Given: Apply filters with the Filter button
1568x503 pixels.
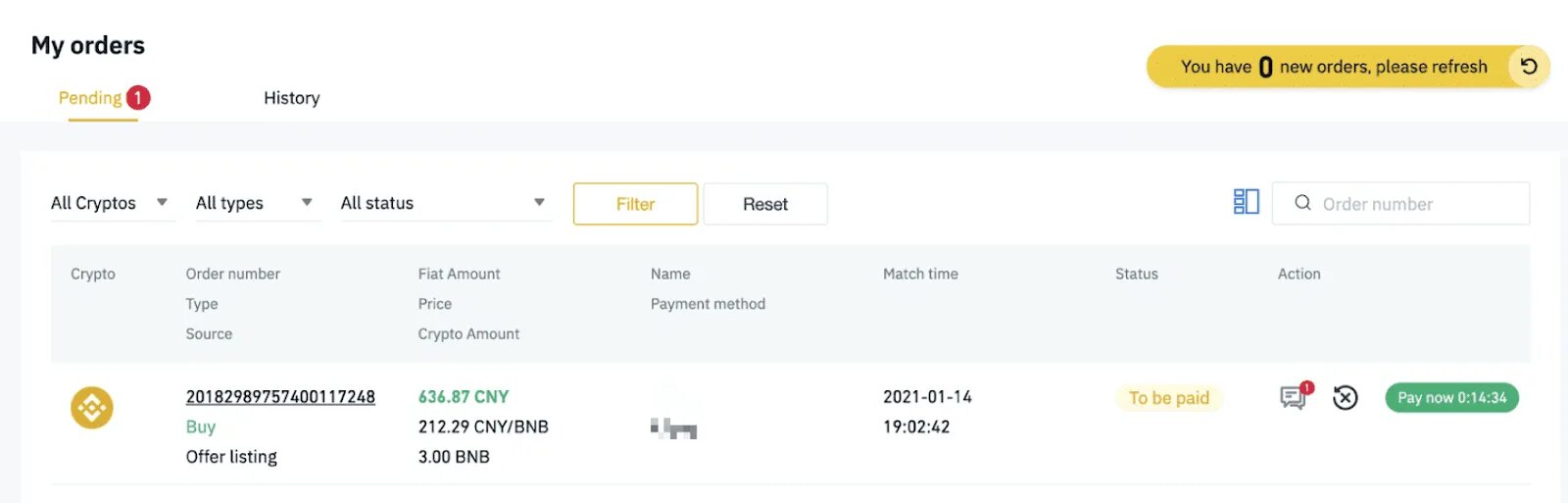Looking at the screenshot, I should point(635,204).
